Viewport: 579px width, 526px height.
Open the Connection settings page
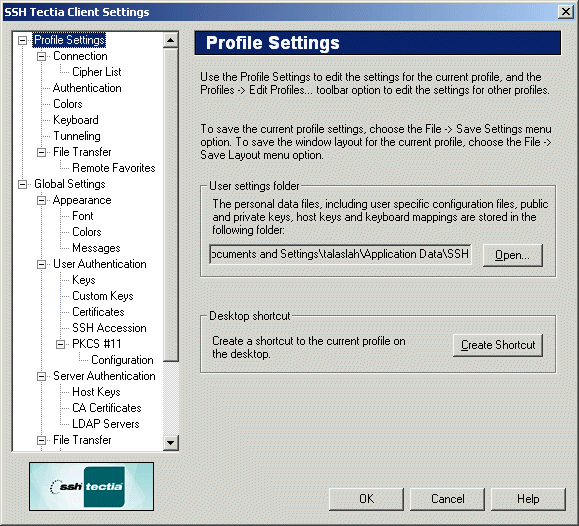coord(80,56)
